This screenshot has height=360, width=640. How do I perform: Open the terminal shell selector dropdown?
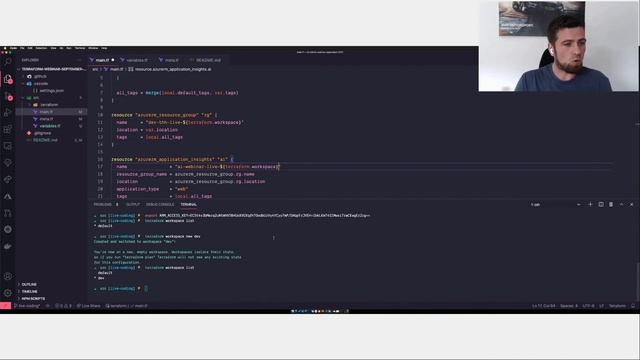[x=556, y=204]
